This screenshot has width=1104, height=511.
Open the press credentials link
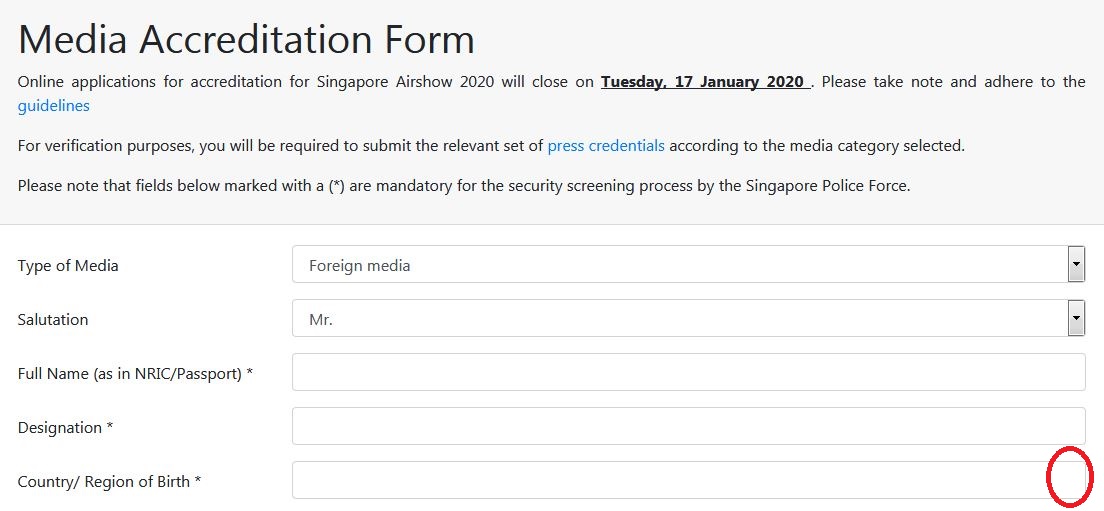click(x=606, y=145)
